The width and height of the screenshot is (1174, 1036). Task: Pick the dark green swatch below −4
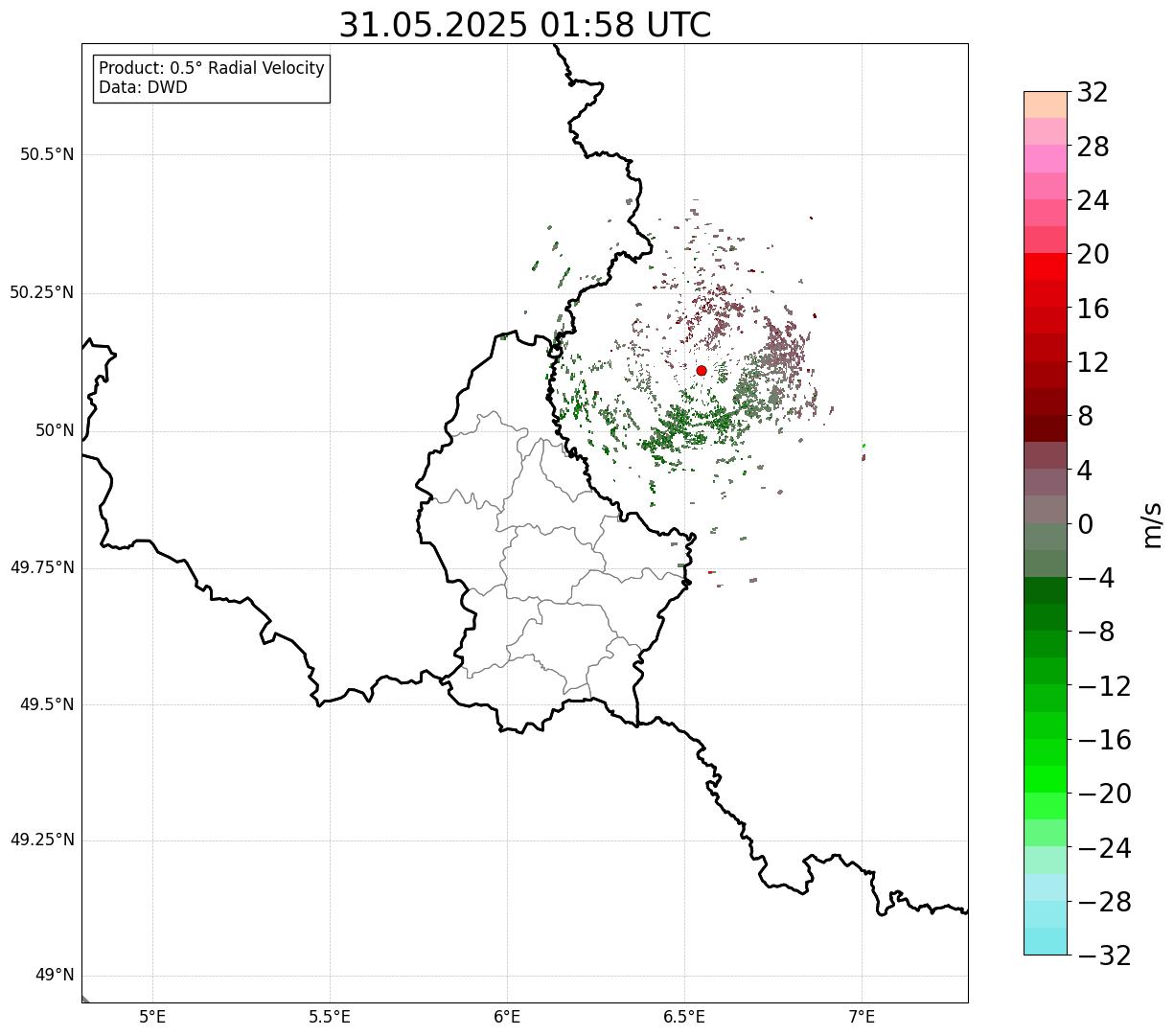pyautogui.click(x=1046, y=590)
